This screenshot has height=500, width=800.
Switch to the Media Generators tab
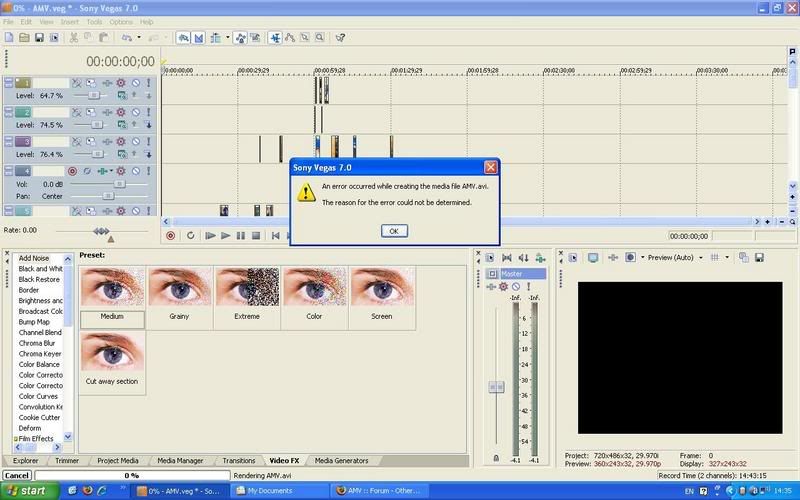click(341, 461)
